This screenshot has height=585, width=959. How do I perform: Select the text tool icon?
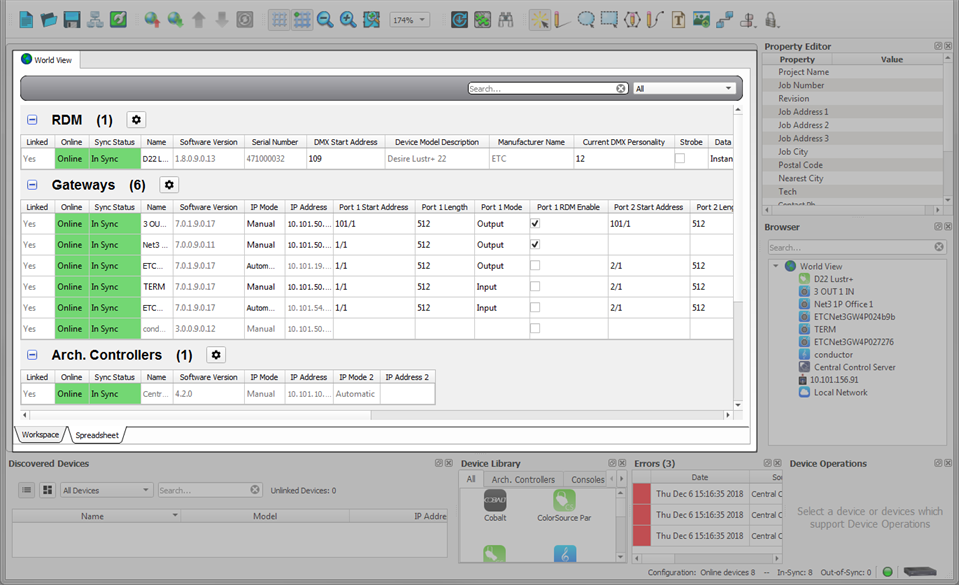678,19
